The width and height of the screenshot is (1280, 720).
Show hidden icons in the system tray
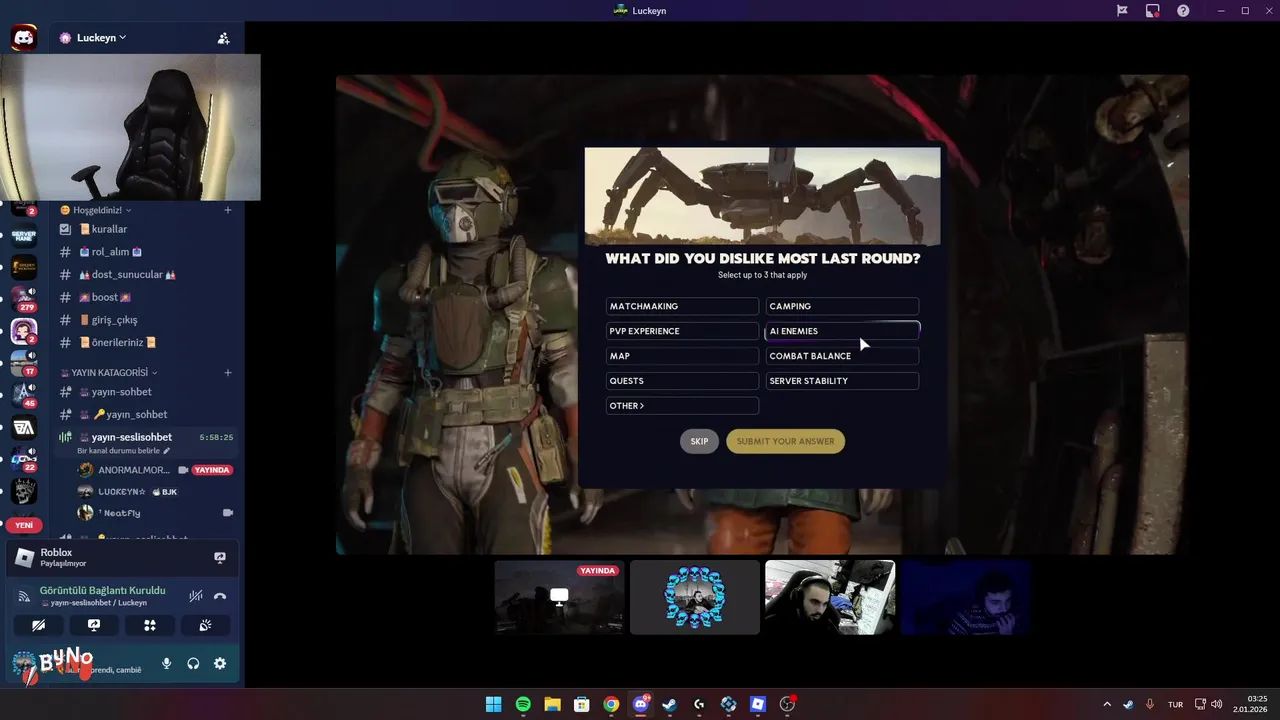tap(1106, 704)
